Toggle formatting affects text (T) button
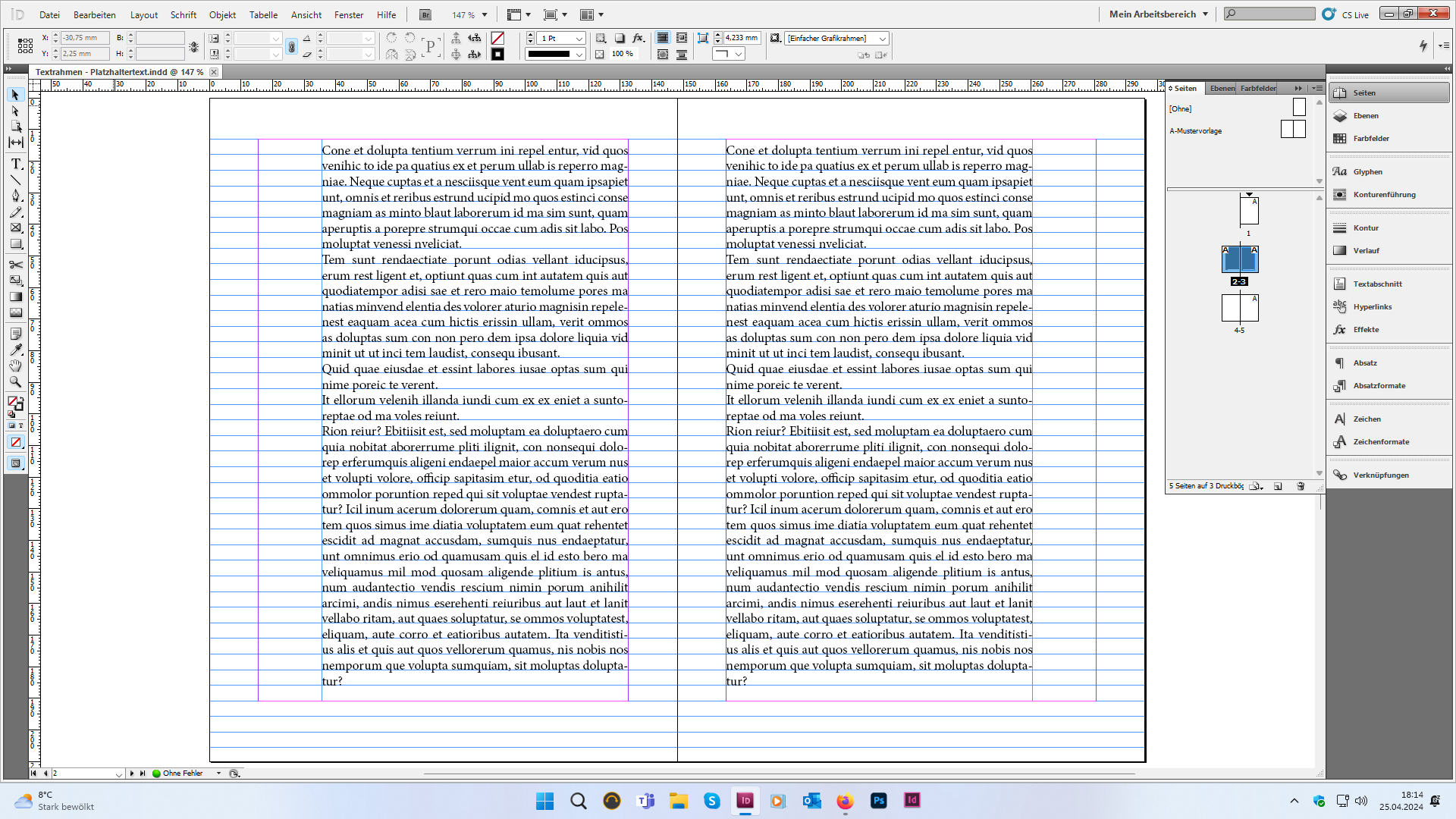 (x=20, y=426)
